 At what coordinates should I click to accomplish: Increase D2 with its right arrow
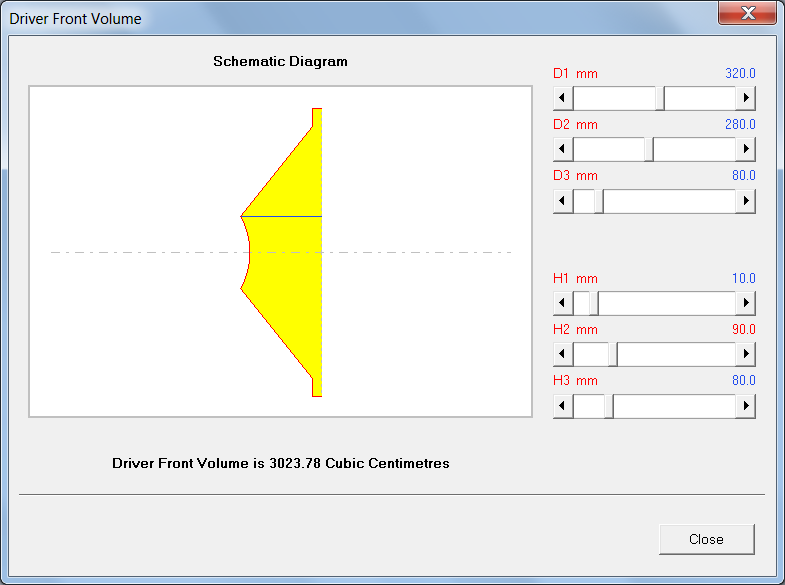point(745,149)
